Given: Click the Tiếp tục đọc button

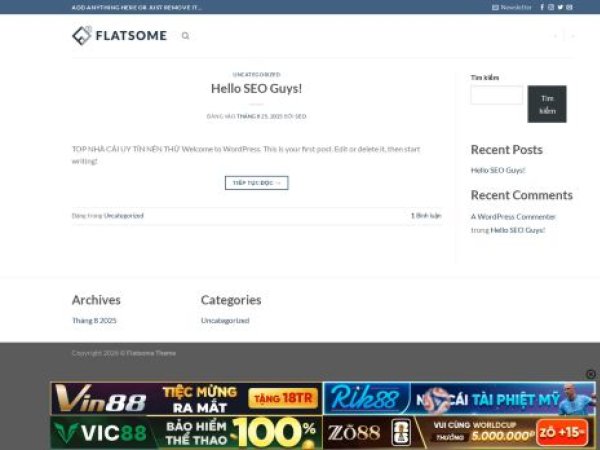Looking at the screenshot, I should [x=256, y=183].
